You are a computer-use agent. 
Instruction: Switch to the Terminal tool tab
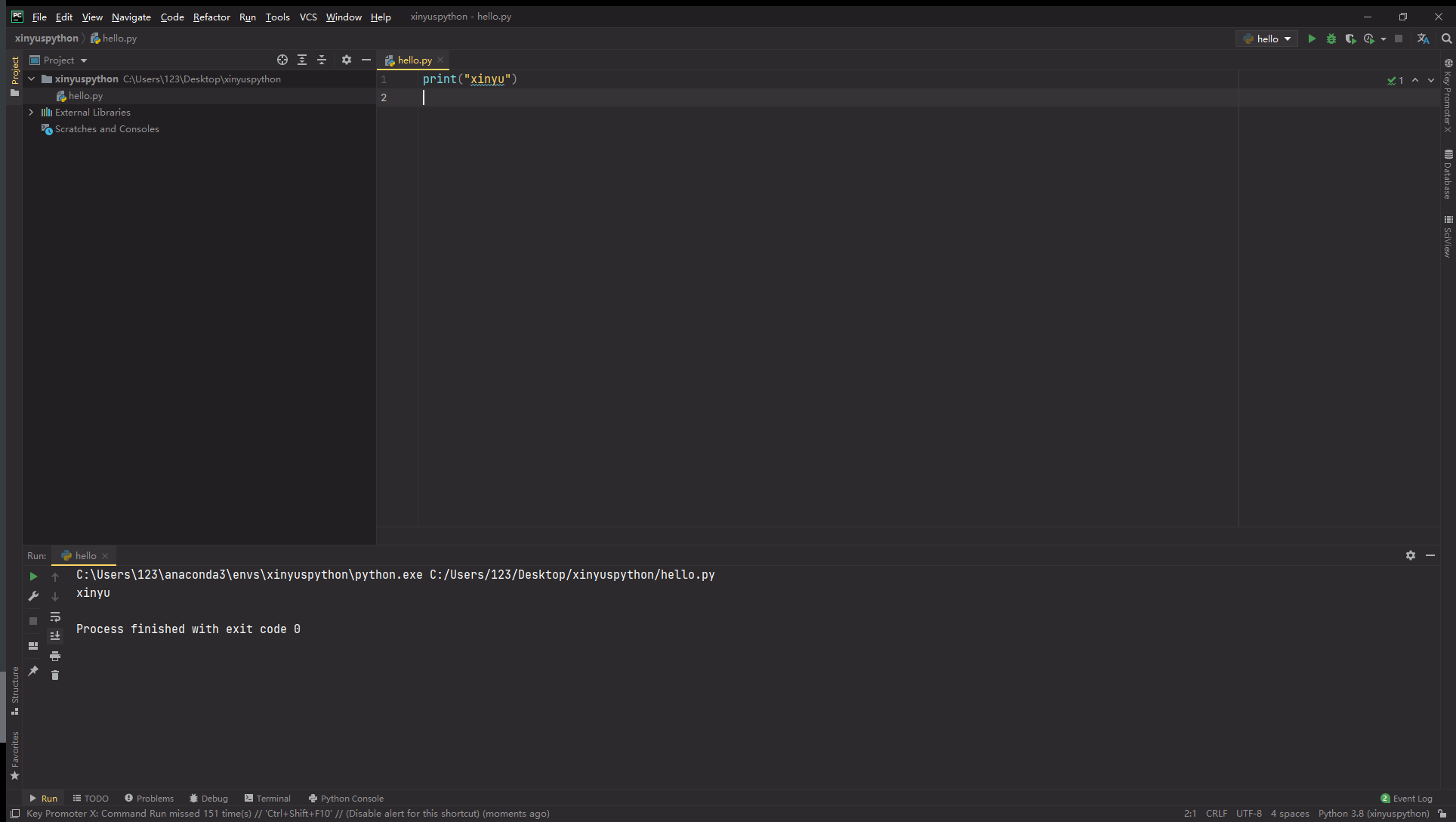pos(267,799)
